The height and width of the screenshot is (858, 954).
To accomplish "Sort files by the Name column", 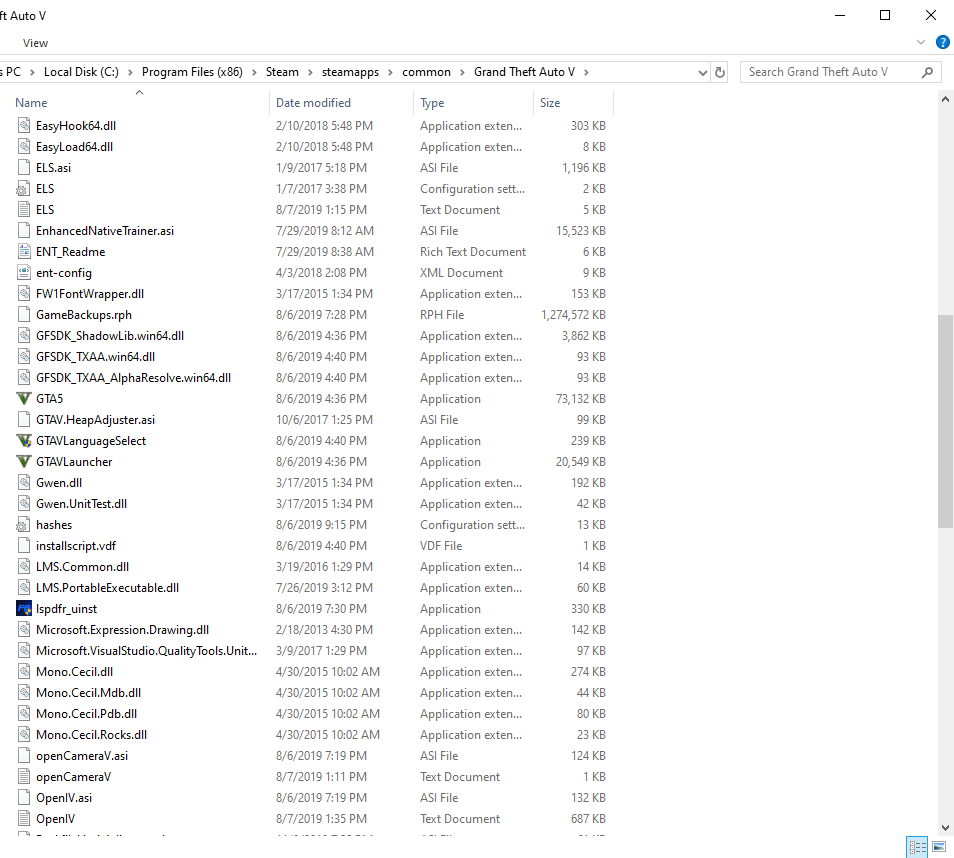I will click(31, 103).
